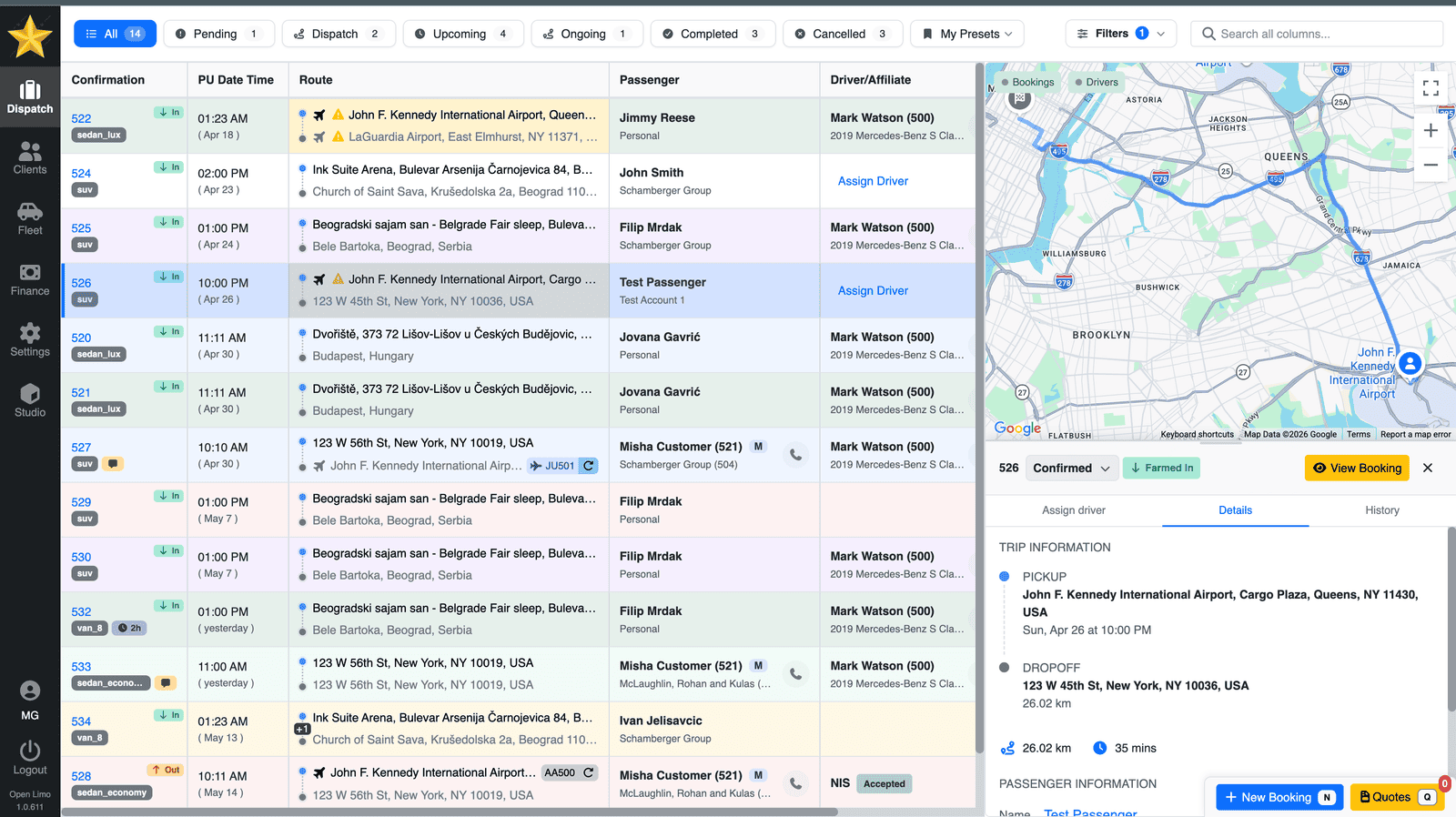
Task: Open the Studio section in sidebar
Action: pos(30,400)
